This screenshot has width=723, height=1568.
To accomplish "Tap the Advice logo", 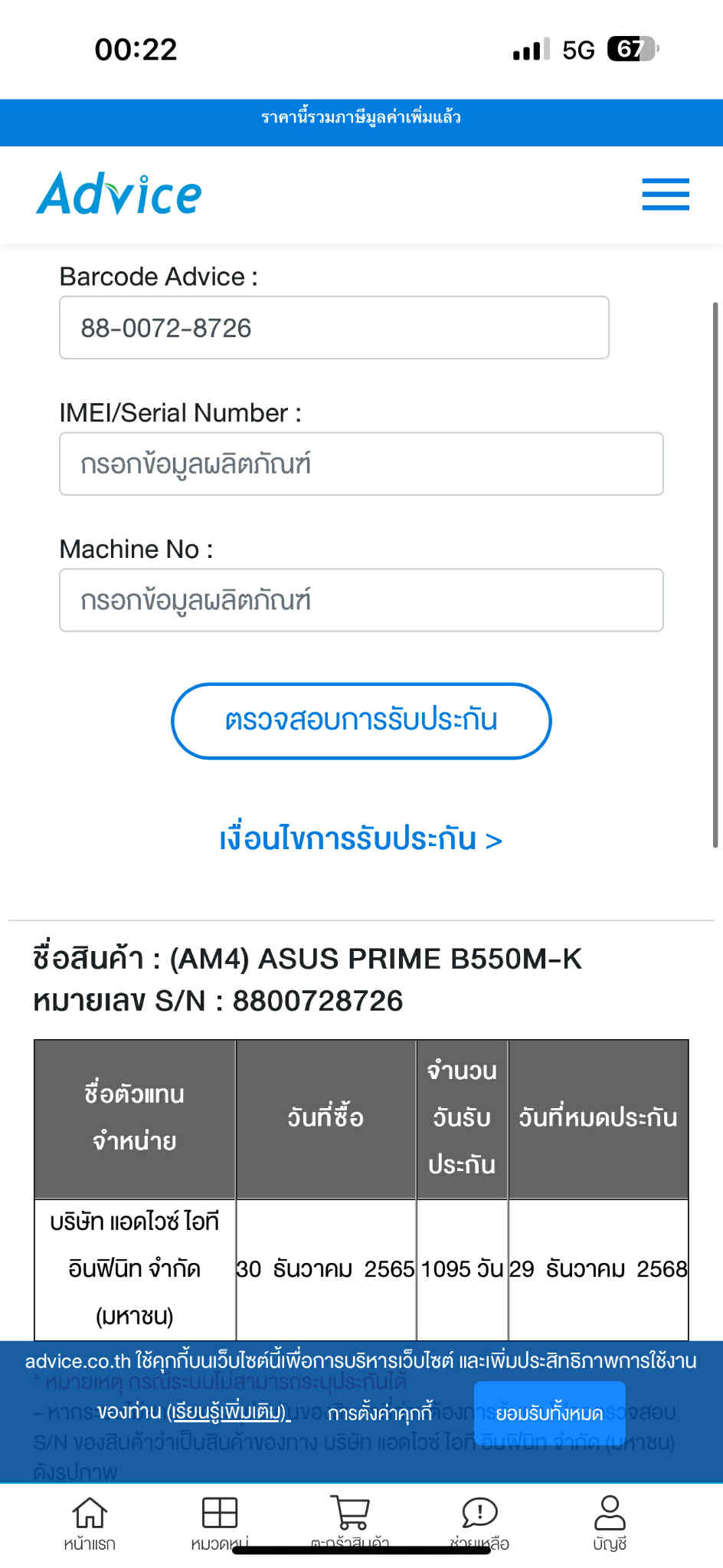I will click(x=119, y=193).
